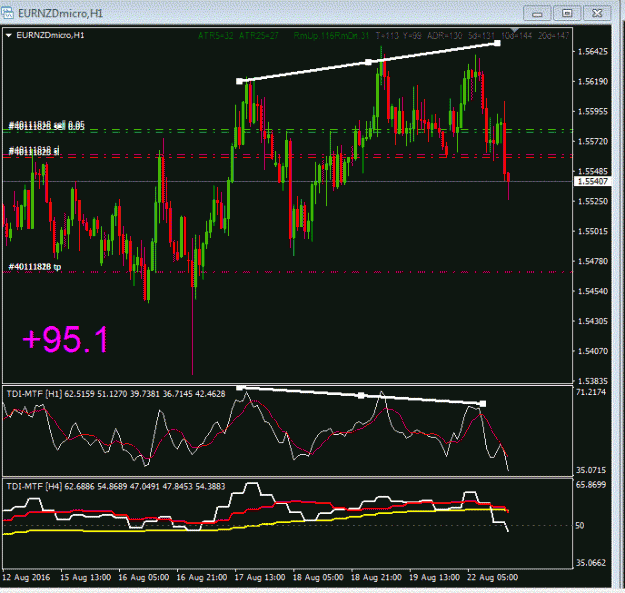625x593 pixels.
Task: Select middle anchor of TDI H1 trendline
Action: point(361,395)
